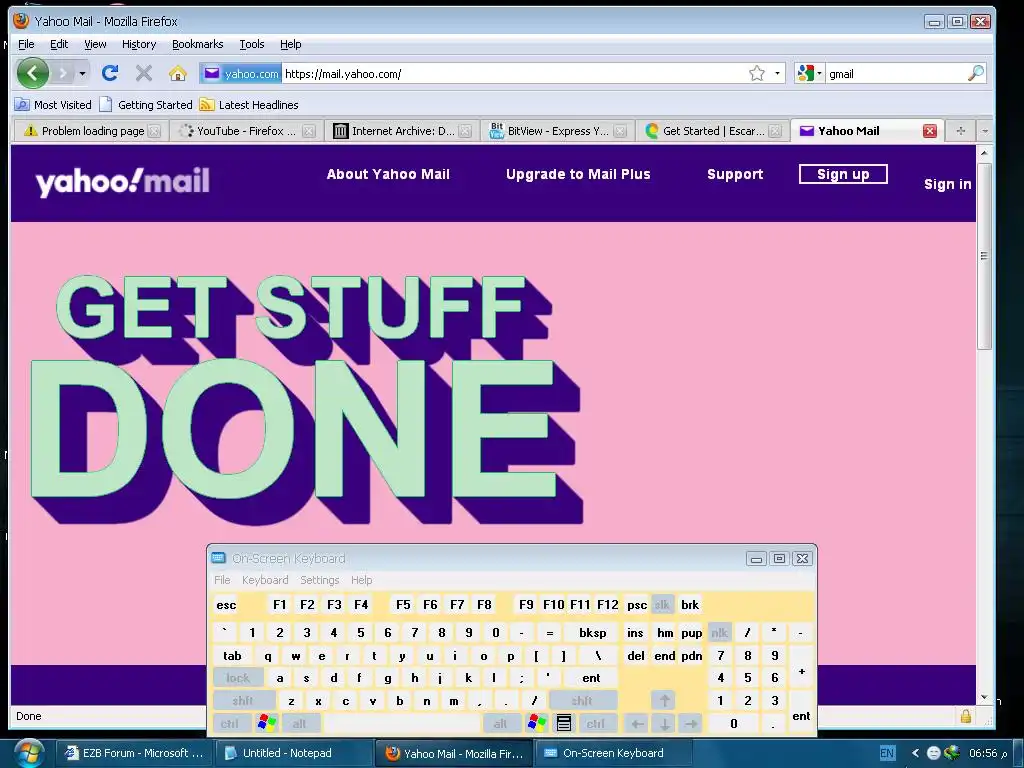Open the Upgrade to Mail Plus link
This screenshot has height=768, width=1024.
click(578, 174)
